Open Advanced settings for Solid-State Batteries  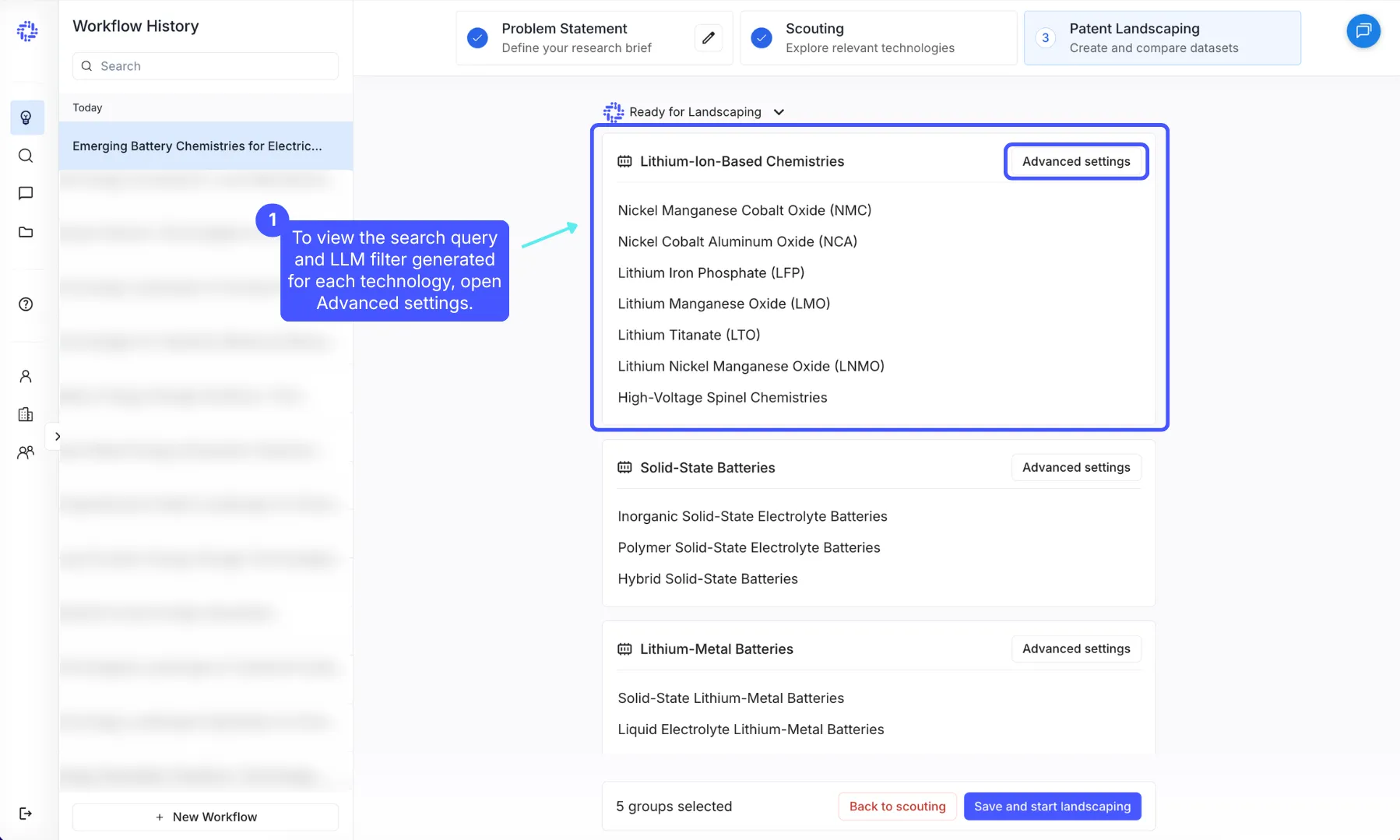click(x=1076, y=467)
